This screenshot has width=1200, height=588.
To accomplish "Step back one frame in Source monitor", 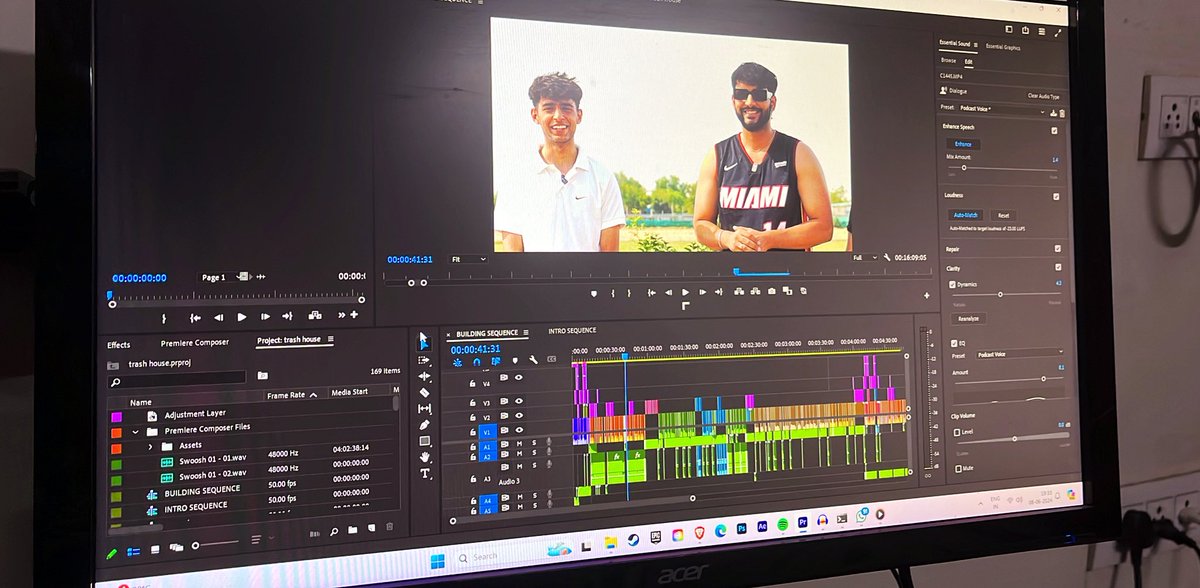I will click(218, 317).
